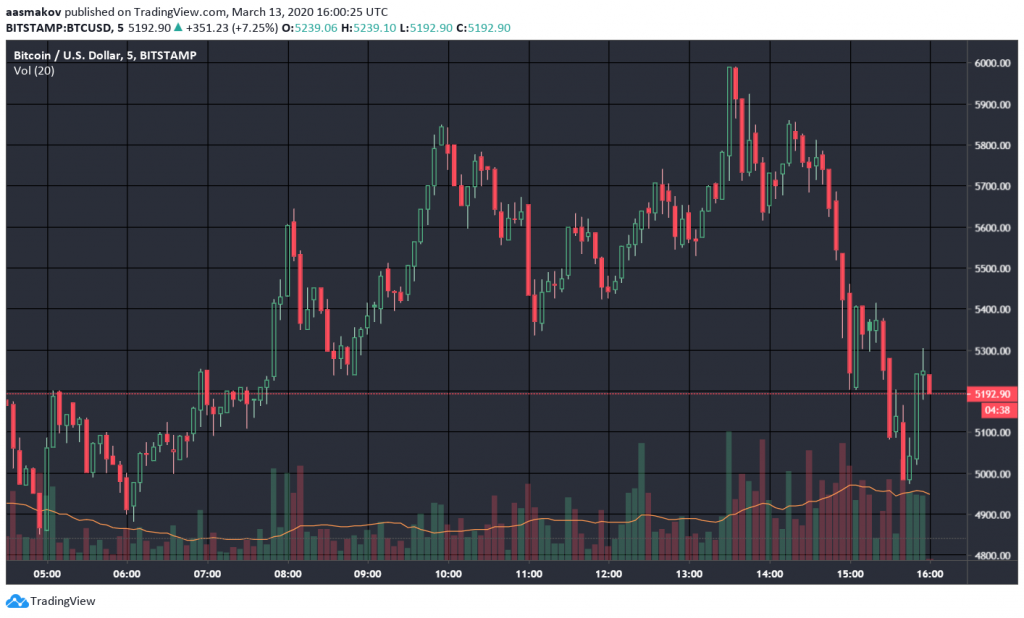This screenshot has width=1024, height=618.
Task: Click the TradingView text at bottom left
Action: coord(63,601)
